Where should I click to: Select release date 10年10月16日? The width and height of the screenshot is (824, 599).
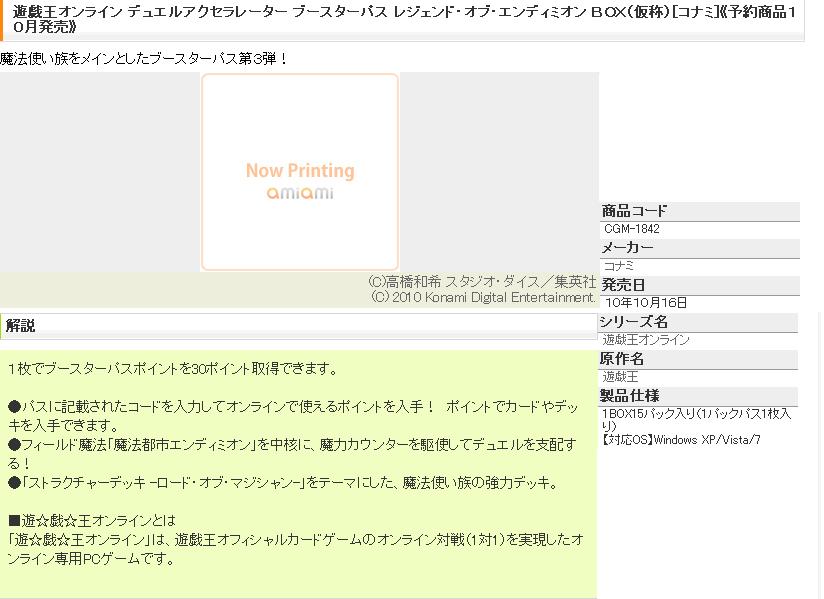646,303
